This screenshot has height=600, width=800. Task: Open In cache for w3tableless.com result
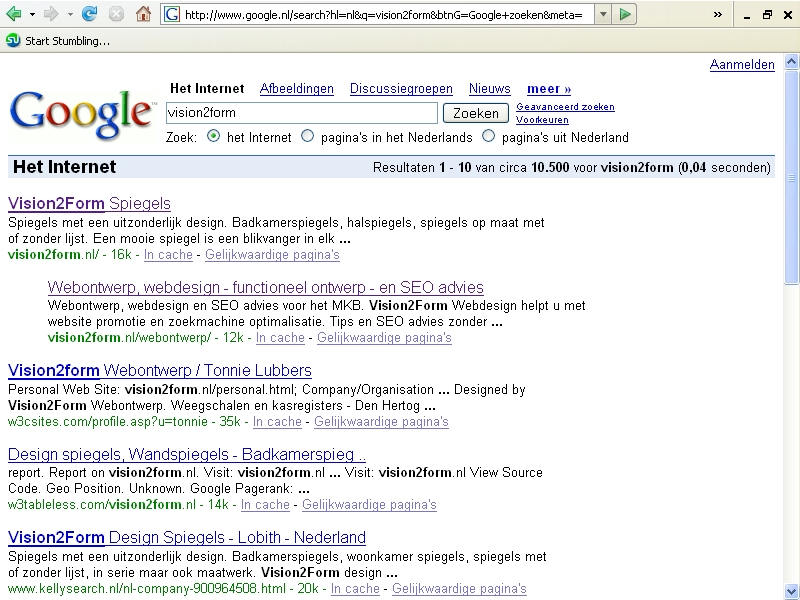(265, 505)
